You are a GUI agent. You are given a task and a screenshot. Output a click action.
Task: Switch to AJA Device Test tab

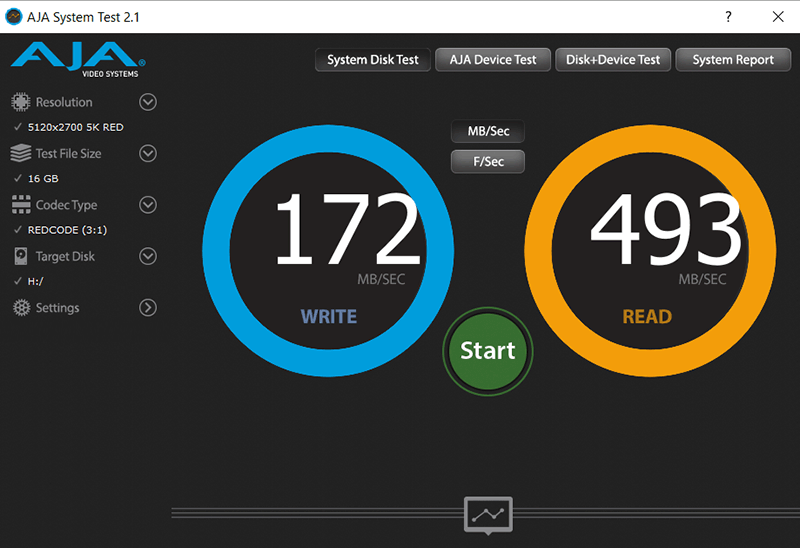(493, 60)
